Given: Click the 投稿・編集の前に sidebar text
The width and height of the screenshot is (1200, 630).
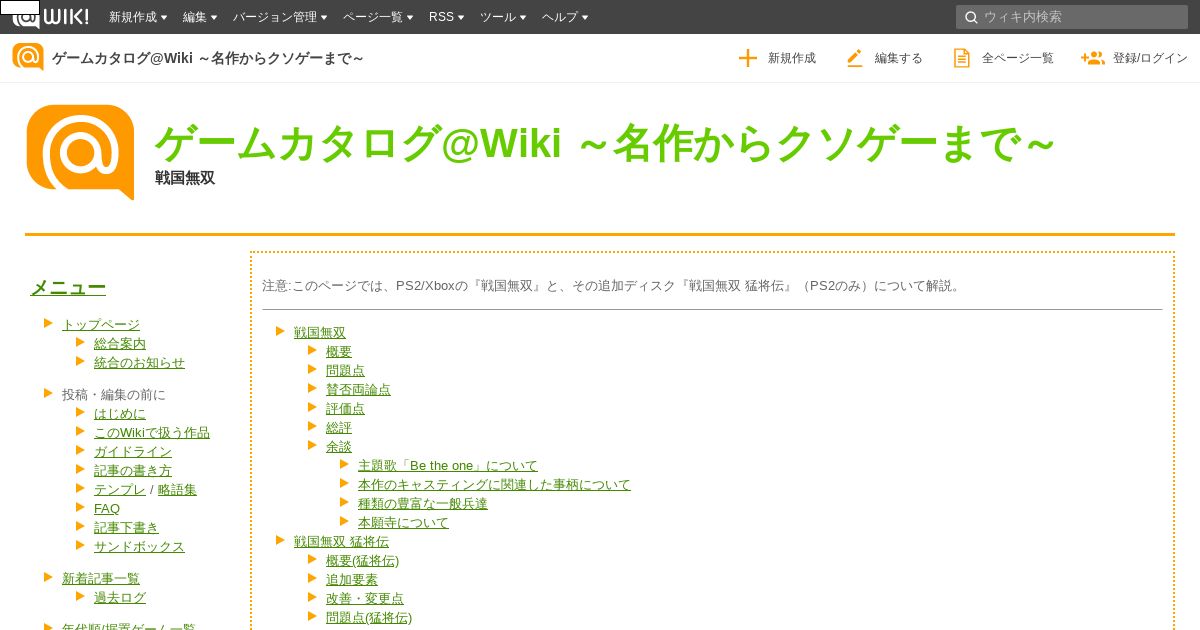Looking at the screenshot, I should pyautogui.click(x=114, y=394).
